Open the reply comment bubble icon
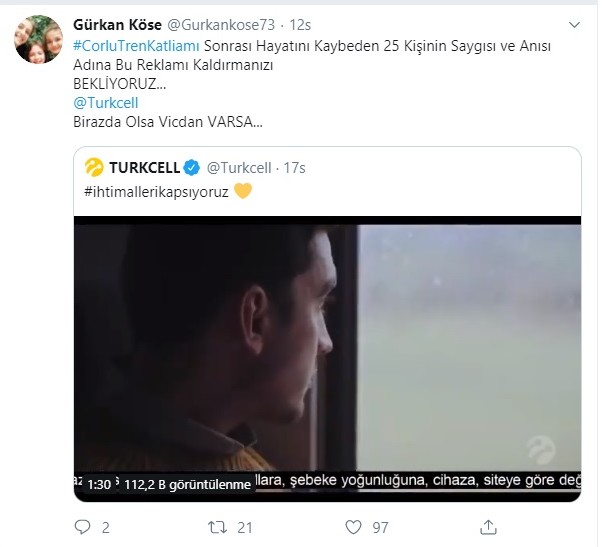Viewport: 608px width, 547px height. coord(82,527)
